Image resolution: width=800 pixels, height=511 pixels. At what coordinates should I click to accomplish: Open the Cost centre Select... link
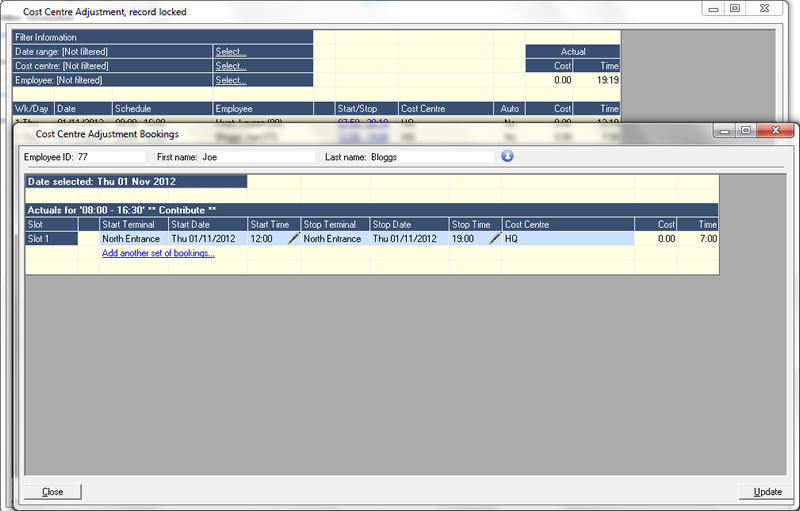(x=231, y=66)
